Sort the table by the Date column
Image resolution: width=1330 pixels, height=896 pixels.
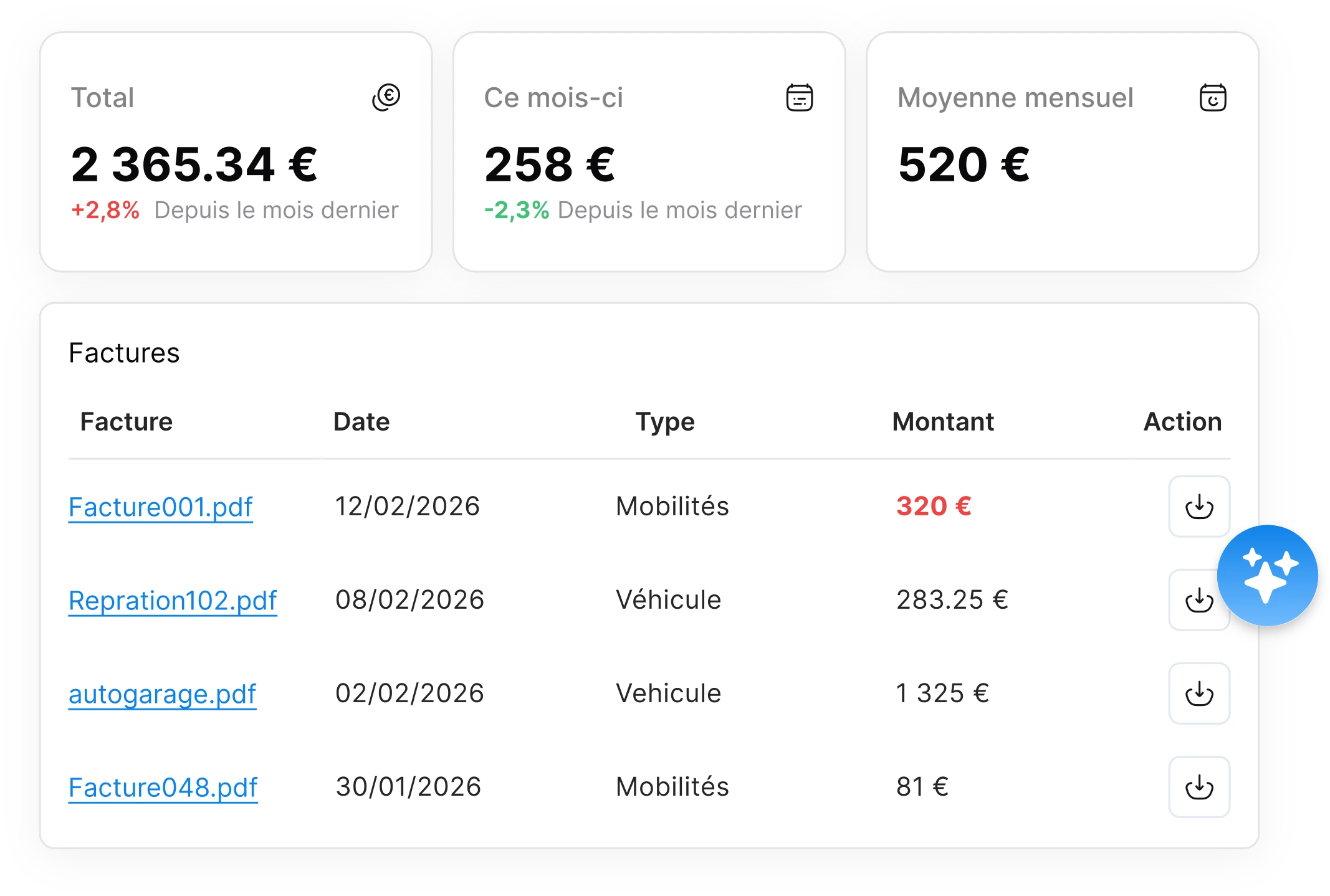(x=361, y=421)
